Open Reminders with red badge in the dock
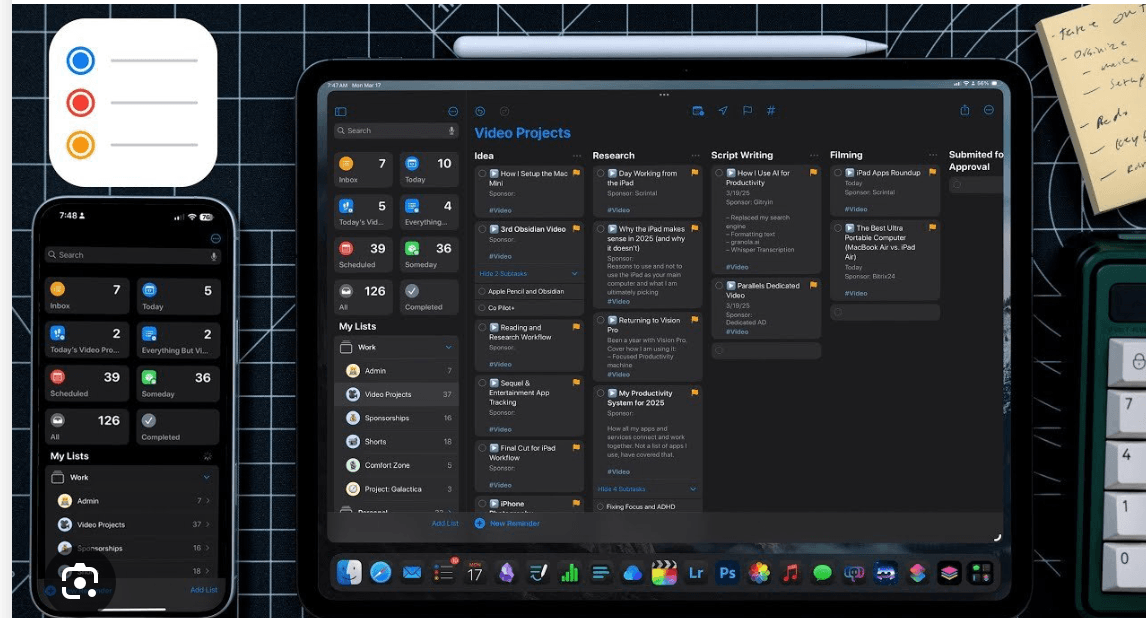1146x618 pixels. [444, 573]
